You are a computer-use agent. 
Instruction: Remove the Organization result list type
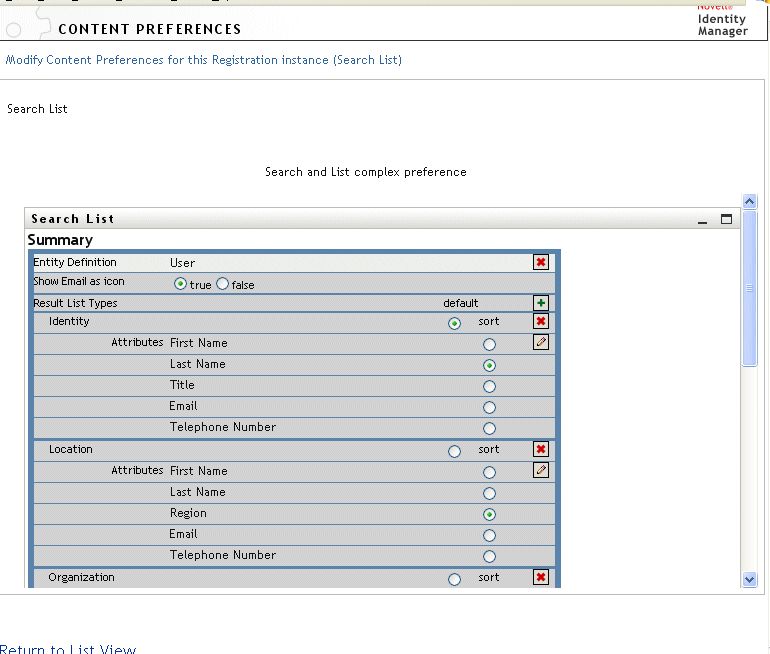(x=541, y=577)
